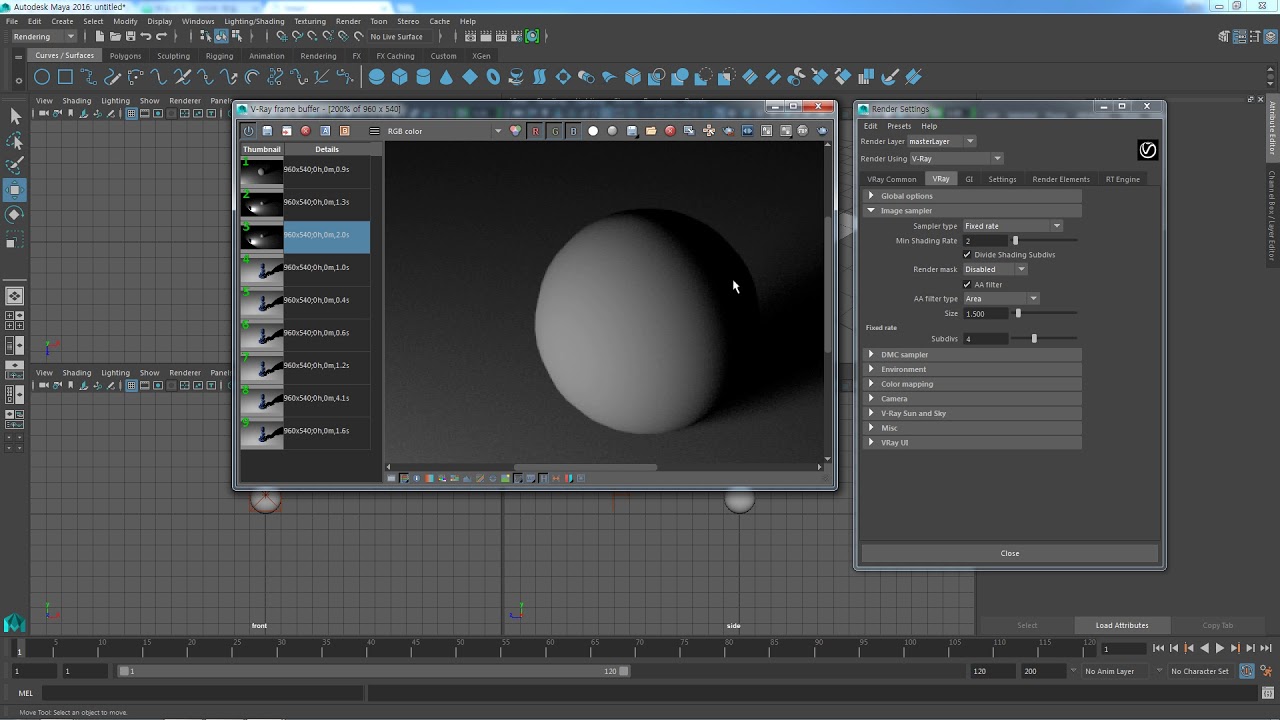Click the Fixed rate Subdivs slider
This screenshot has width=1280, height=720.
[1042, 339]
